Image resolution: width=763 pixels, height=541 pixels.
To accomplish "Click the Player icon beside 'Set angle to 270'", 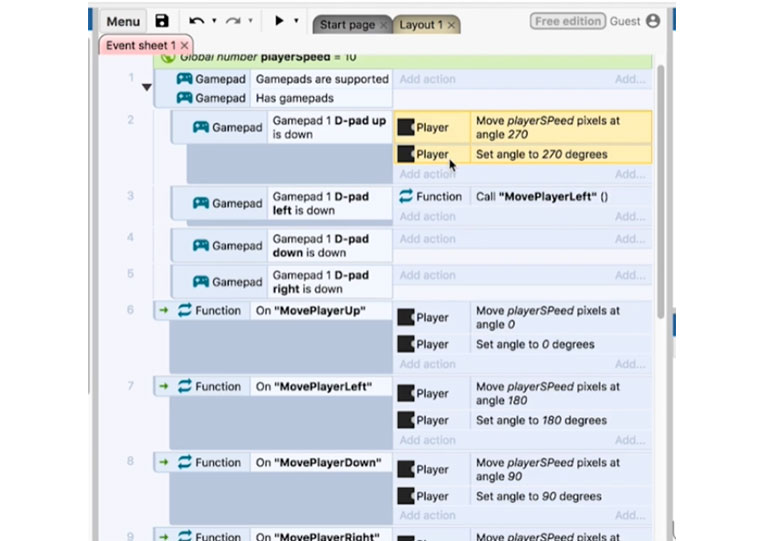I will tap(406, 154).
